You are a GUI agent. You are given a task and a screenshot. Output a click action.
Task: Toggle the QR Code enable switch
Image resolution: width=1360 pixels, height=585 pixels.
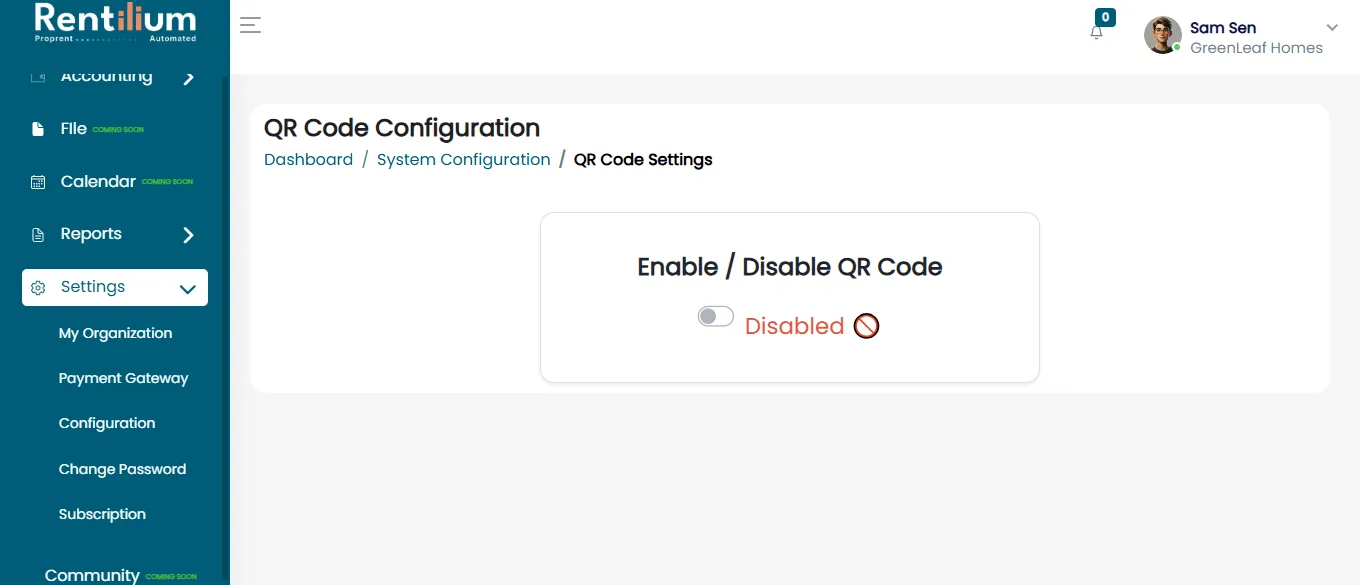[x=716, y=317]
